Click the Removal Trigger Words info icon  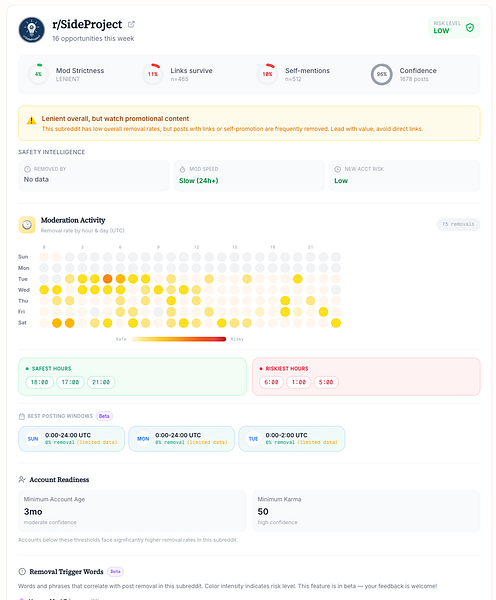[22, 571]
